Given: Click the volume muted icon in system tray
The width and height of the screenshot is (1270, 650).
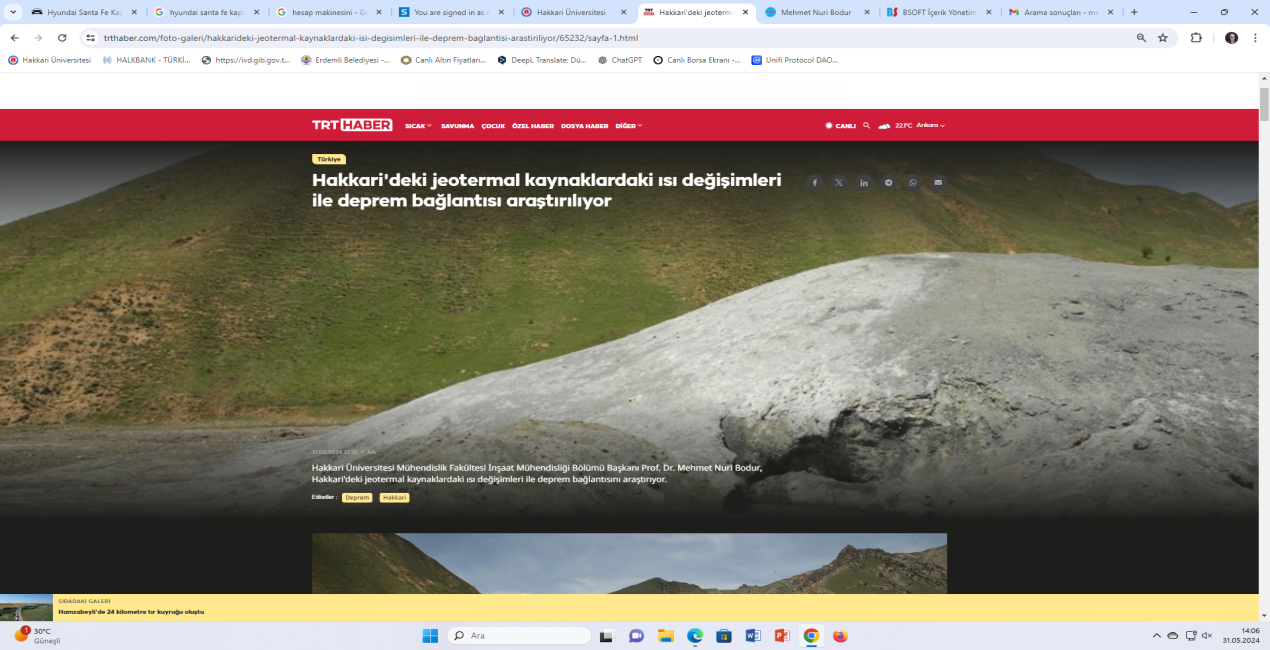Looking at the screenshot, I should pyautogui.click(x=1206, y=636).
